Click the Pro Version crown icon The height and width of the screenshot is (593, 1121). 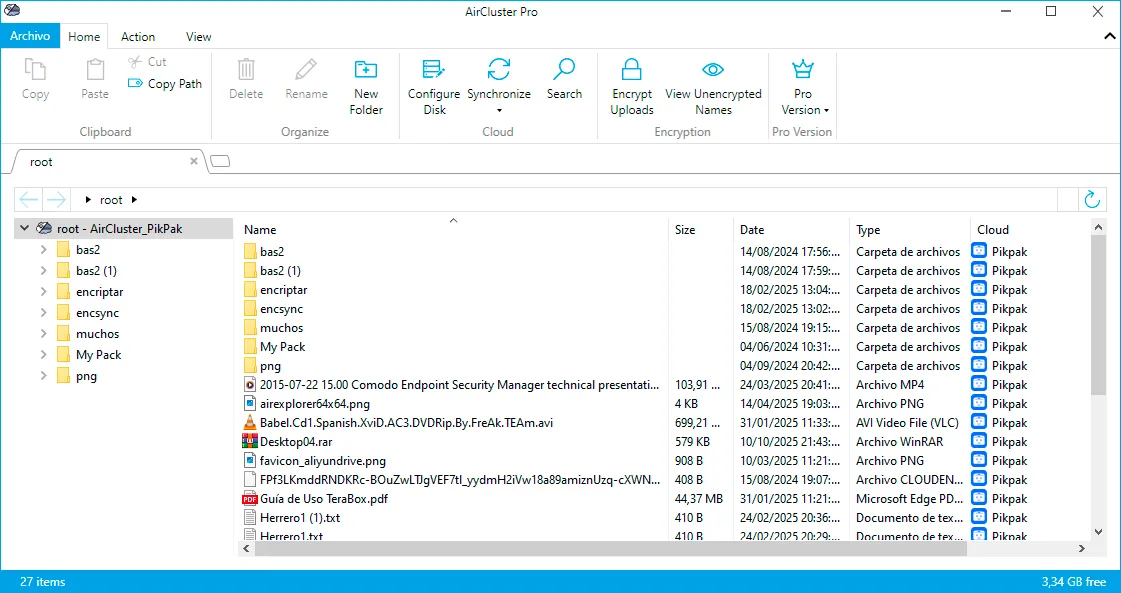point(803,69)
